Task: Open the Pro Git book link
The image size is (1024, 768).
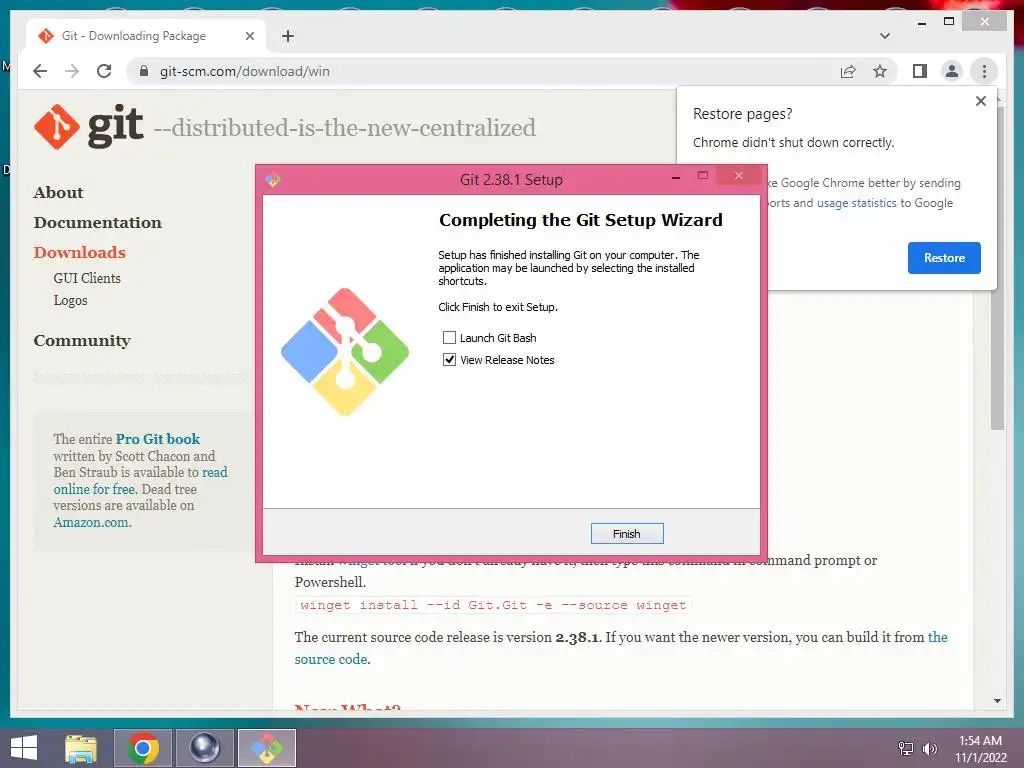Action: [158, 439]
